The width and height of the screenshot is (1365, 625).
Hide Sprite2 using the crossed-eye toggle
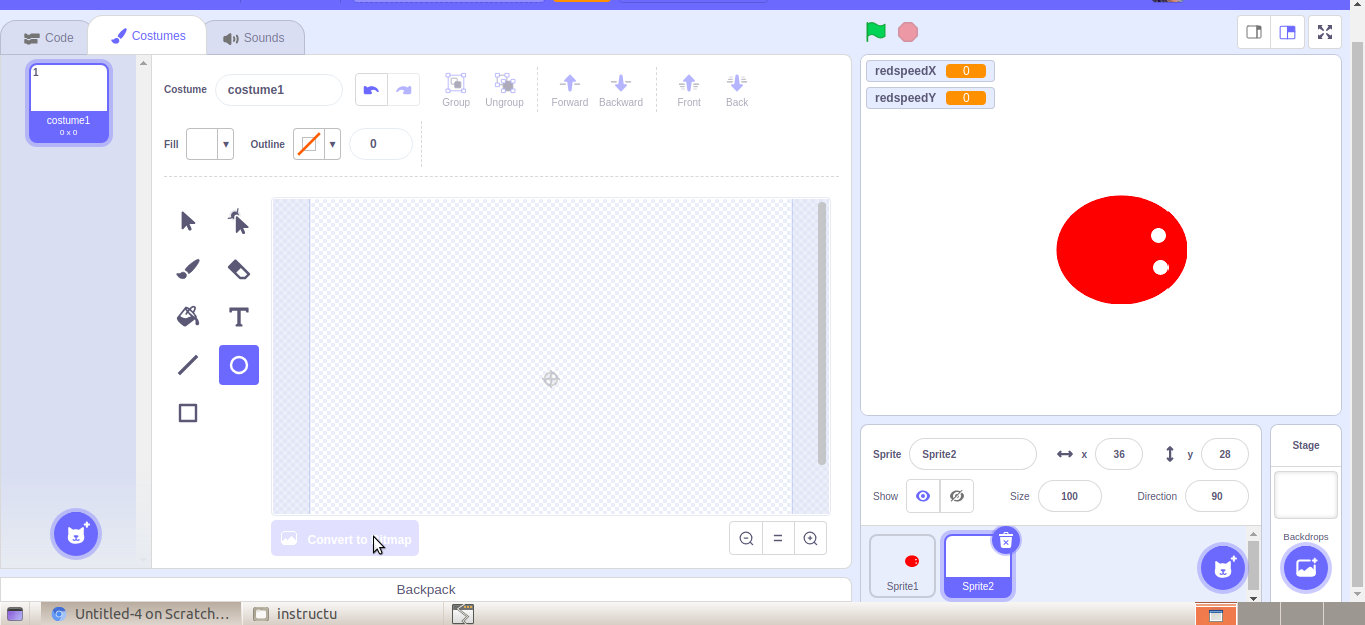point(956,495)
